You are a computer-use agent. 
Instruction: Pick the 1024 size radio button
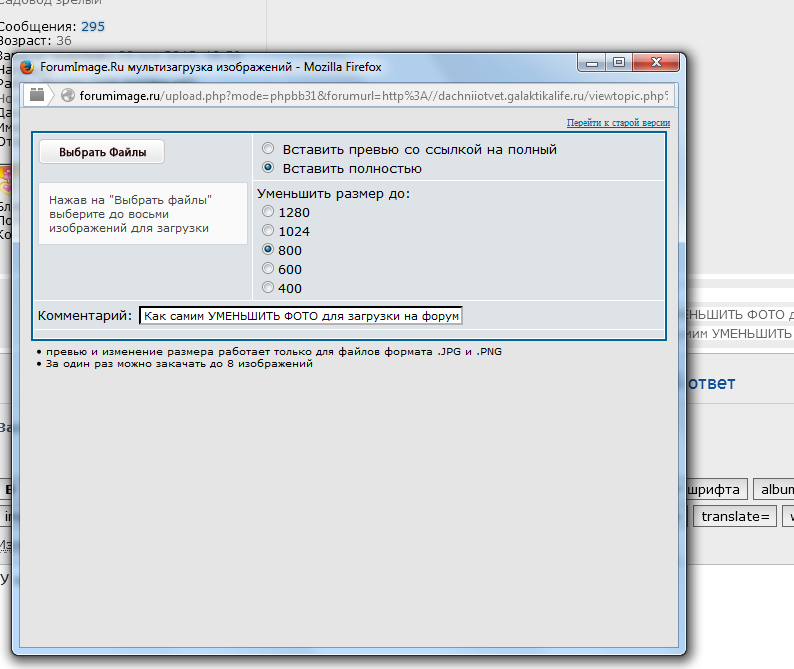[x=267, y=231]
